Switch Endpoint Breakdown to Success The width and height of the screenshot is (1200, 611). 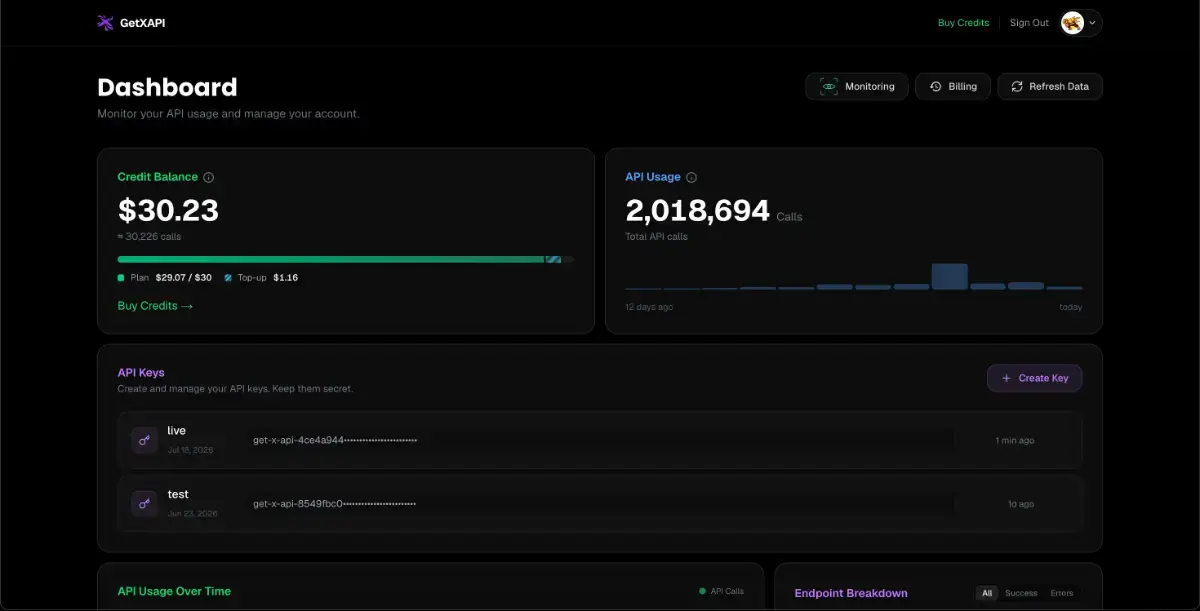[x=1021, y=593]
